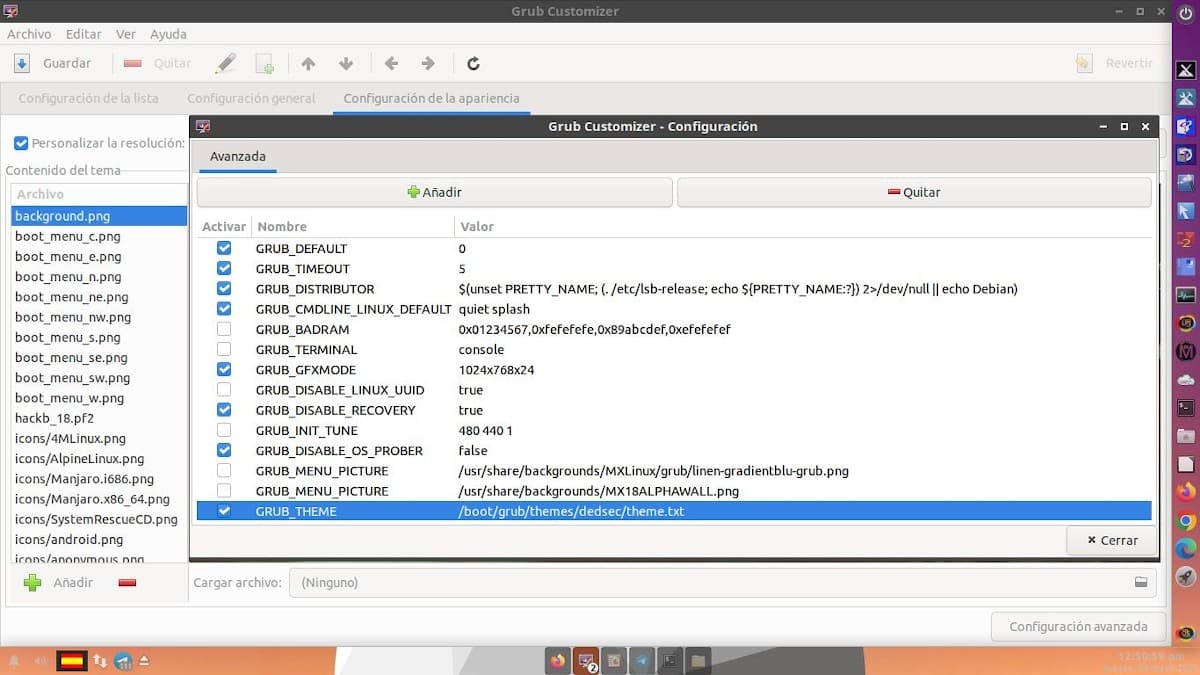Click the Cerrar button

click(x=1111, y=540)
